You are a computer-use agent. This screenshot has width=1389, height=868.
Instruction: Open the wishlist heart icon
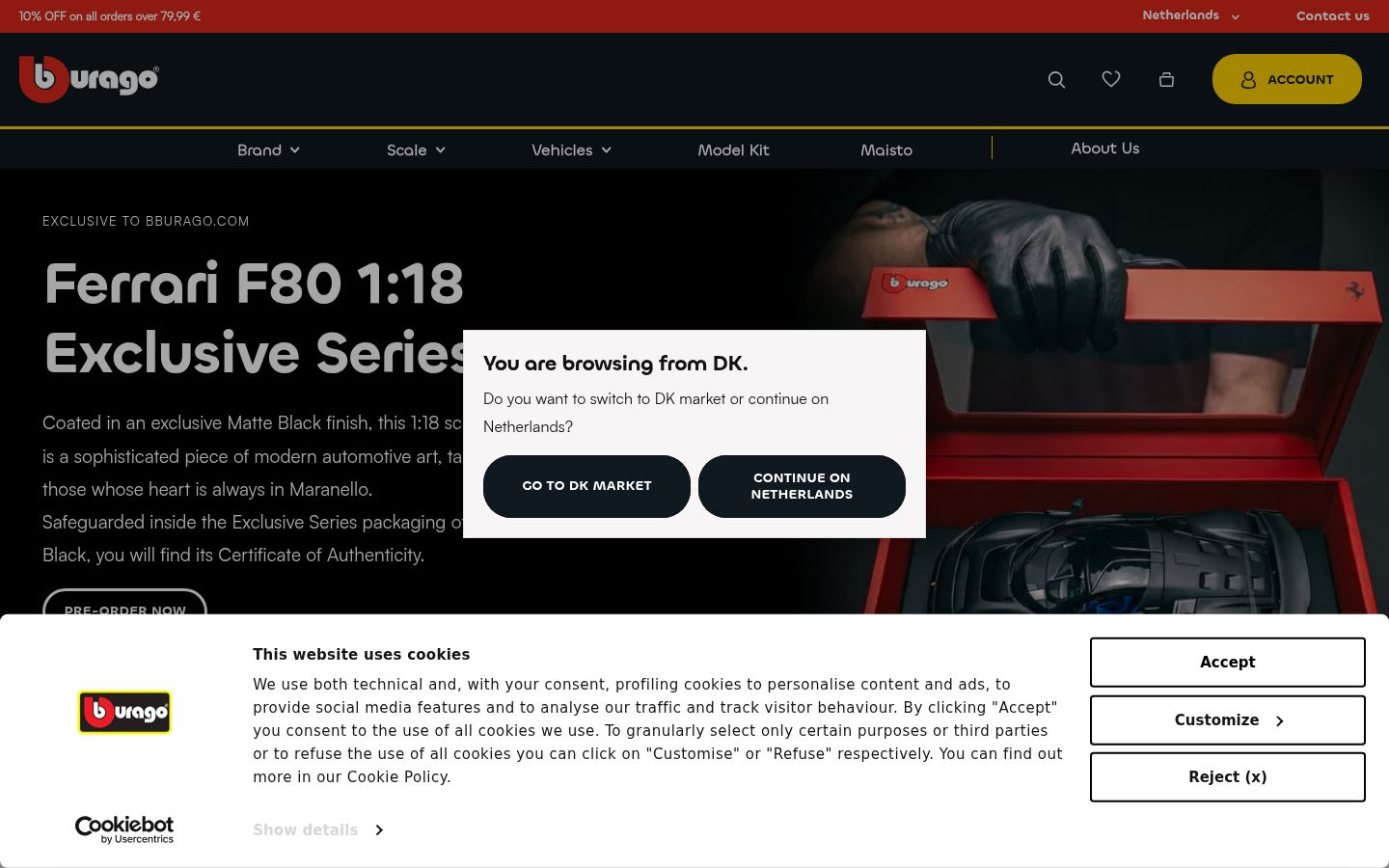click(x=1111, y=79)
